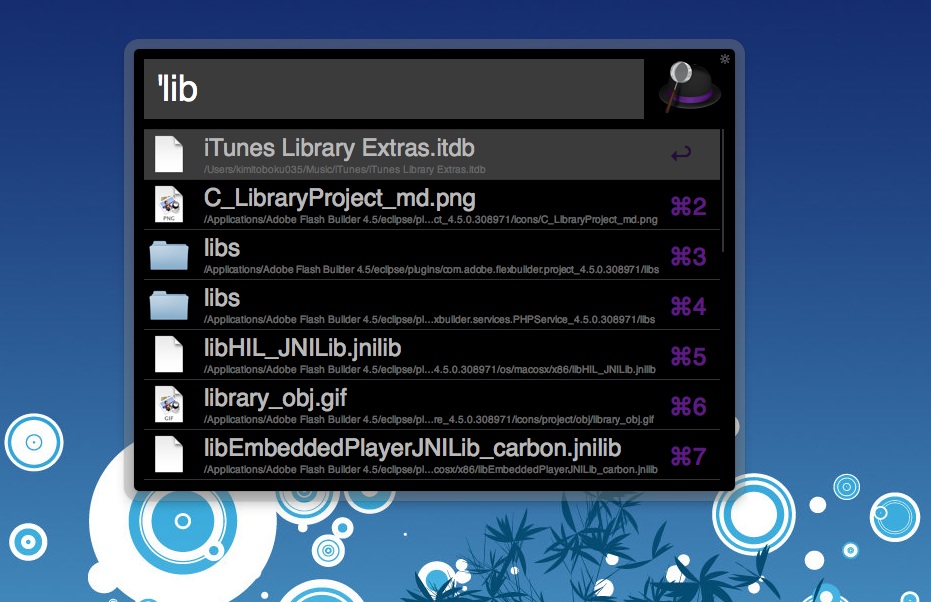The image size is (931, 602).
Task: Click path ending PHPService_4.5.0.308971/libs
Action: tap(429, 319)
